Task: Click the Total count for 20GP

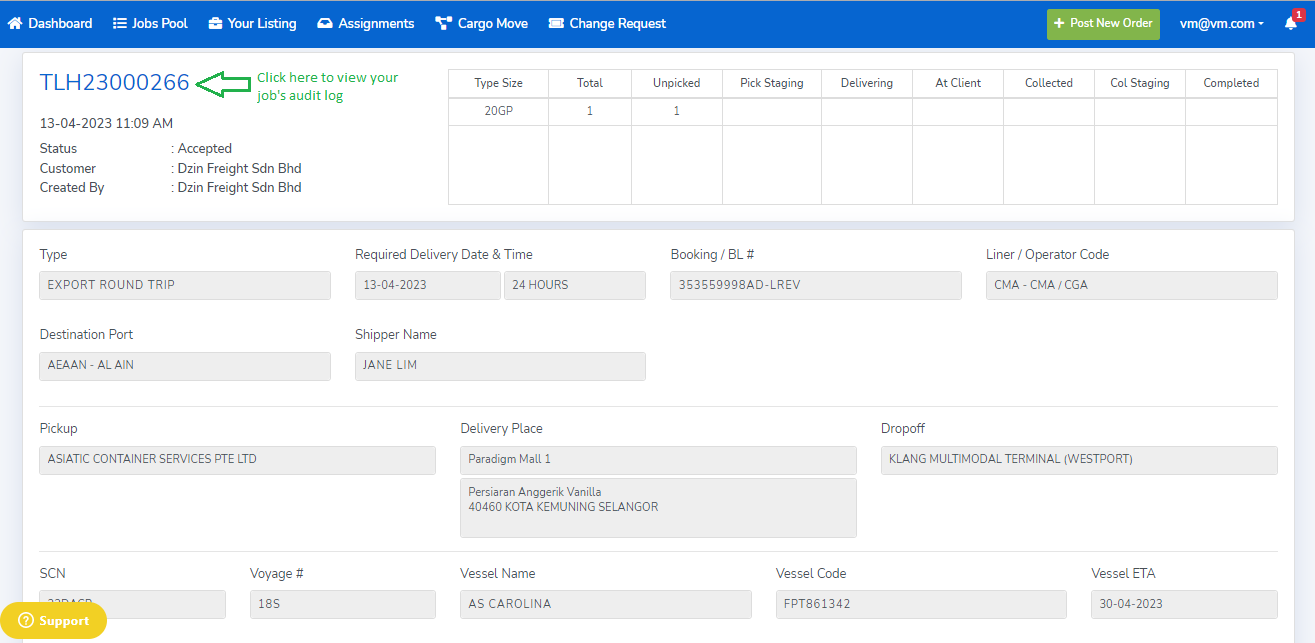Action: 590,111
